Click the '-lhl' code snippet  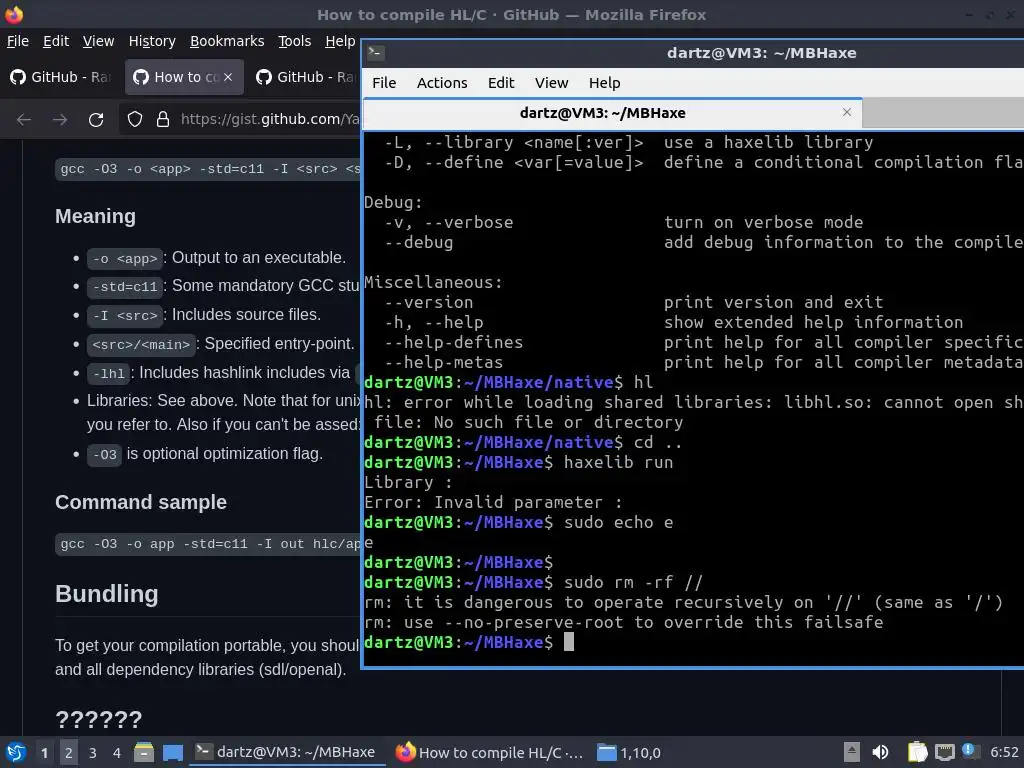(108, 374)
